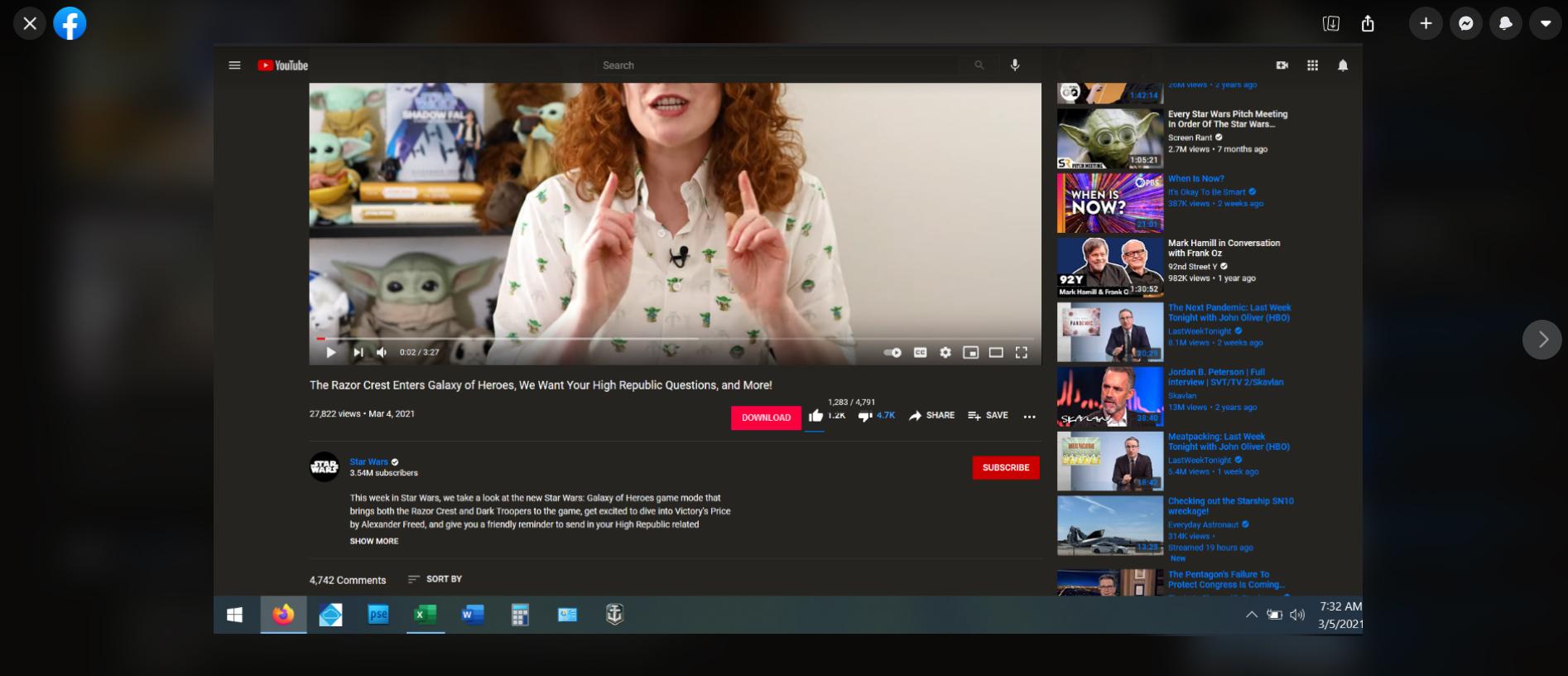Go to the next photo arrow

[1542, 340]
